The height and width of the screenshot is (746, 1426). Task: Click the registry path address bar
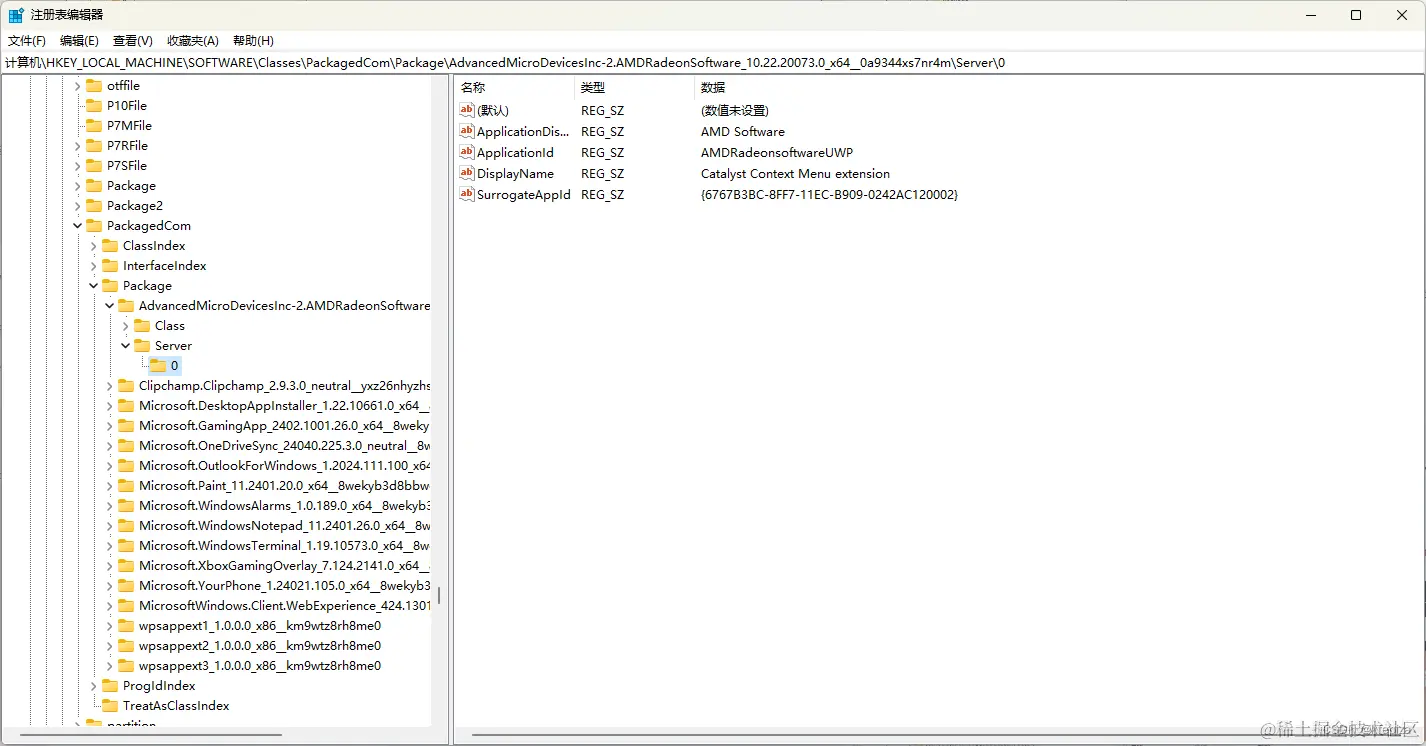713,62
